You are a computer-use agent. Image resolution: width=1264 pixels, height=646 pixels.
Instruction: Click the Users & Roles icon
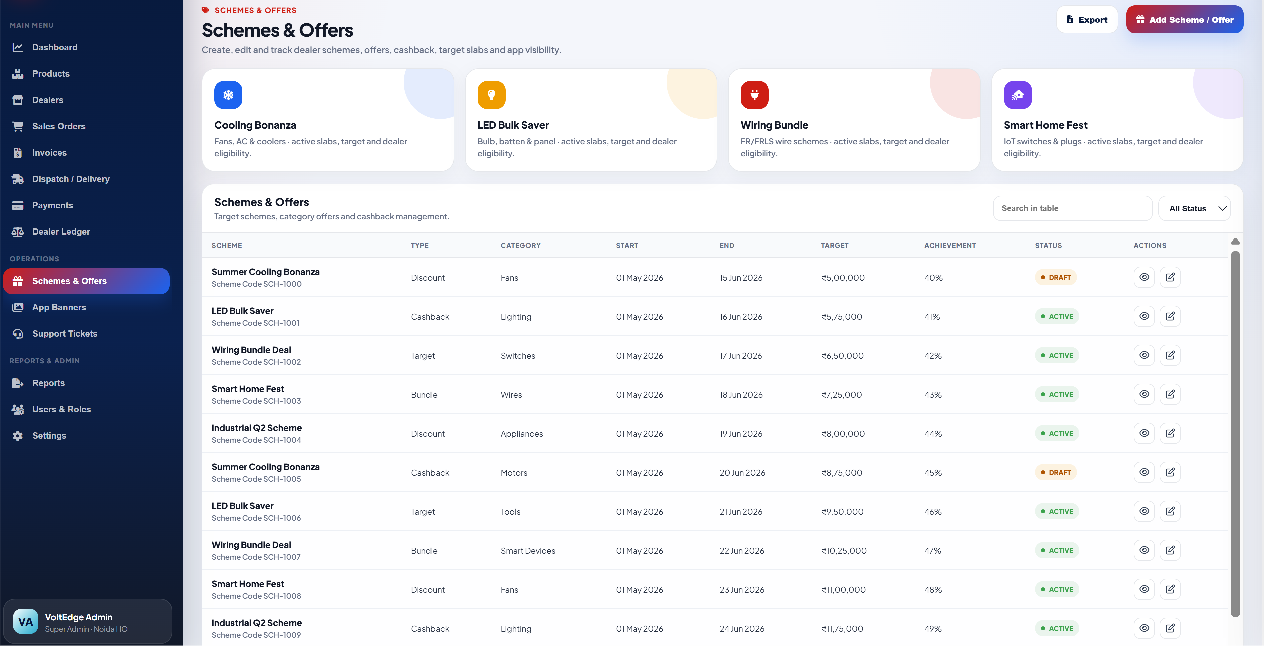17,409
